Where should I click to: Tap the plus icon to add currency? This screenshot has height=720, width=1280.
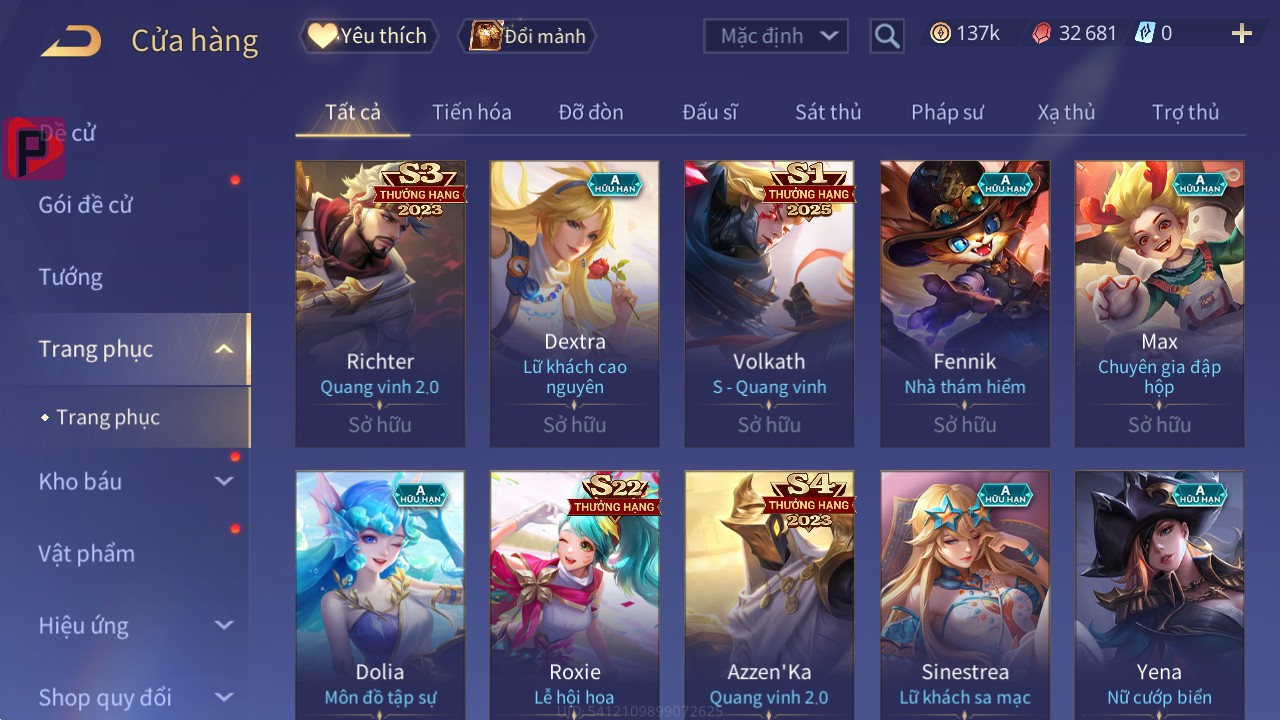(x=1242, y=34)
